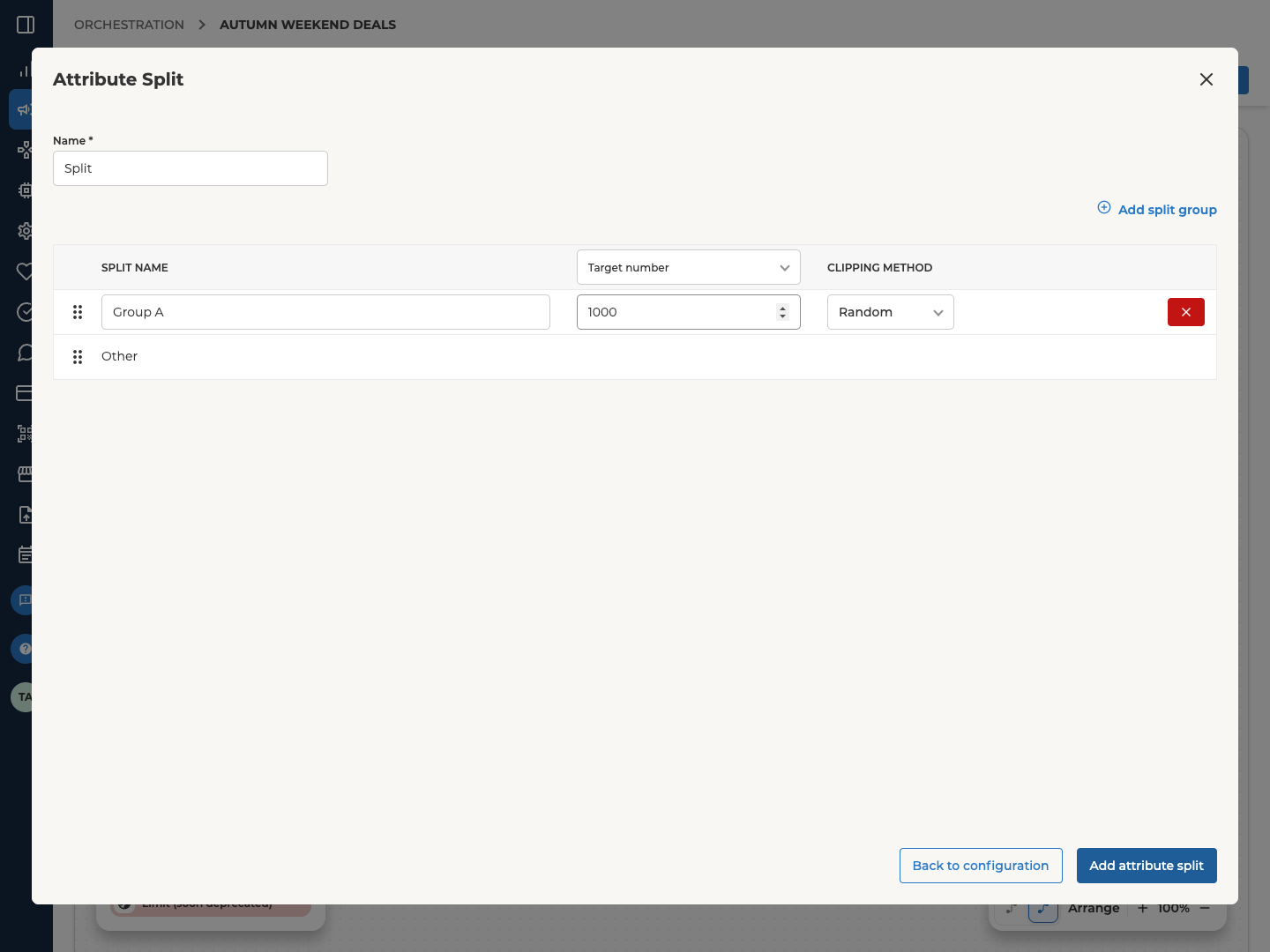Decrement the Group A target number

(782, 316)
